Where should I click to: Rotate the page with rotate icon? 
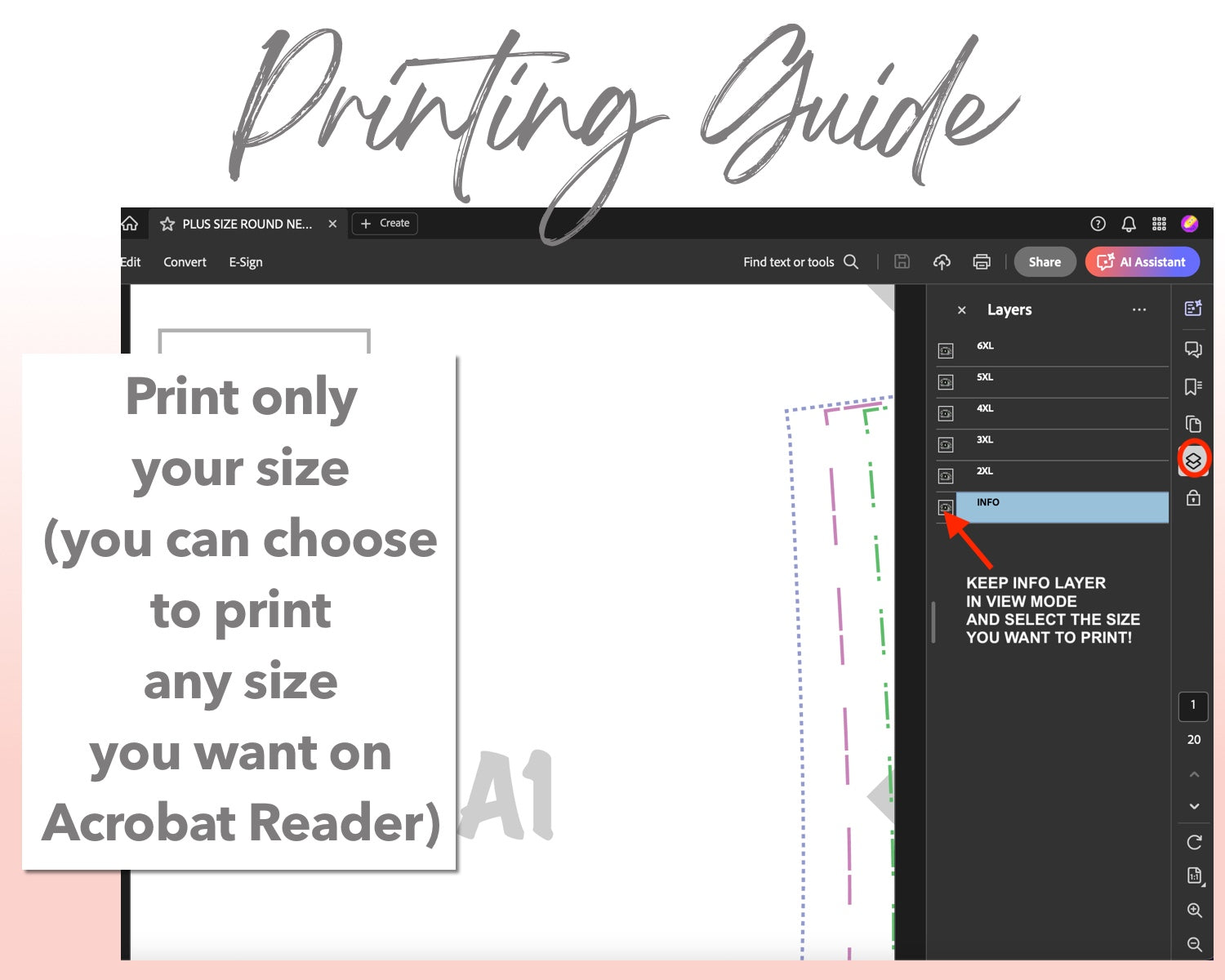tap(1194, 842)
